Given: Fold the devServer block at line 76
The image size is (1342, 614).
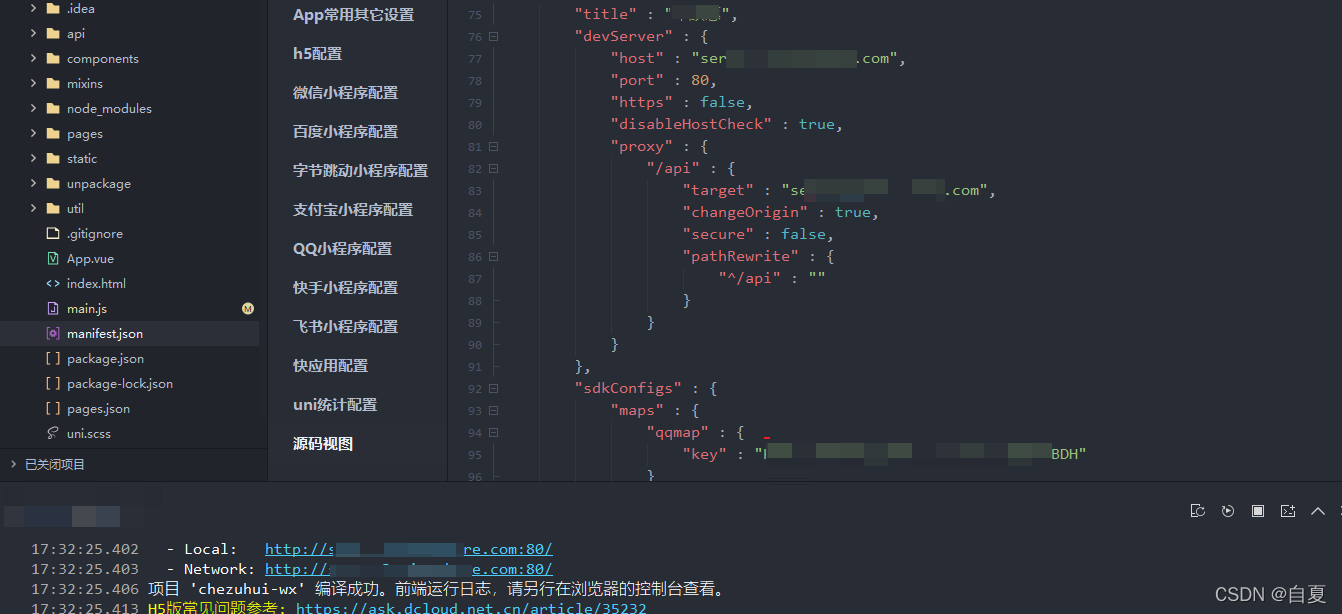Looking at the screenshot, I should pyautogui.click(x=494, y=37).
